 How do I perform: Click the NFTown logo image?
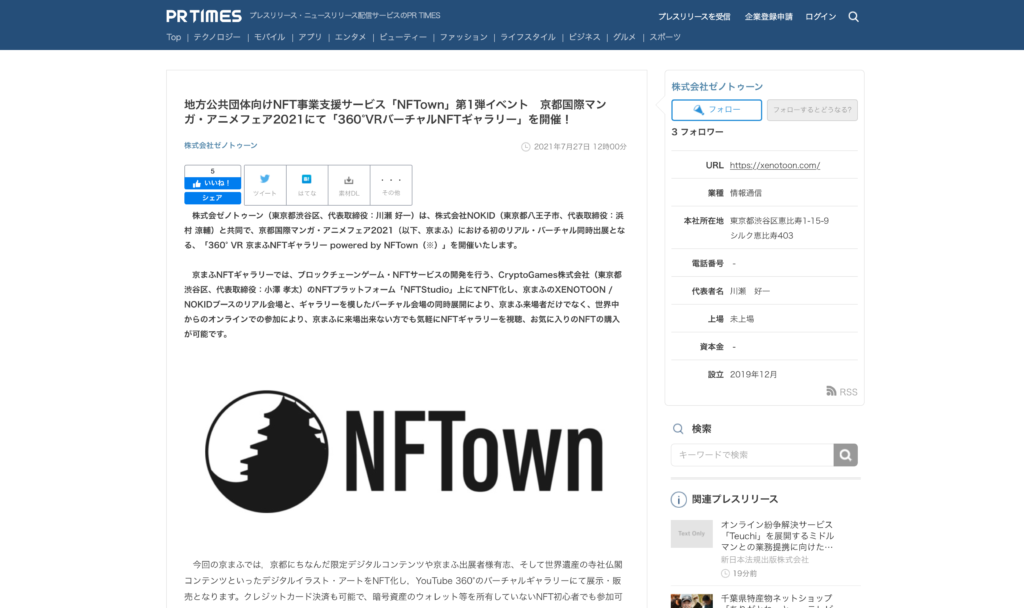point(405,451)
